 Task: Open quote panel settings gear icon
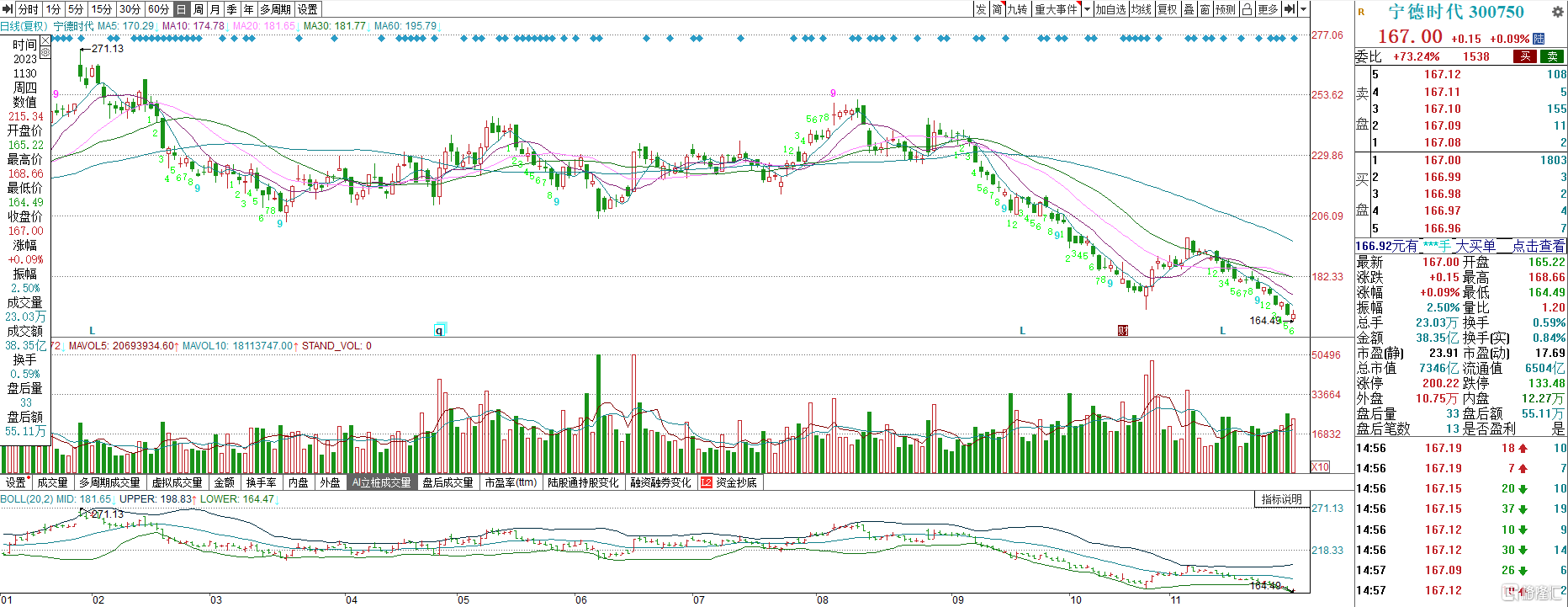(x=1559, y=11)
